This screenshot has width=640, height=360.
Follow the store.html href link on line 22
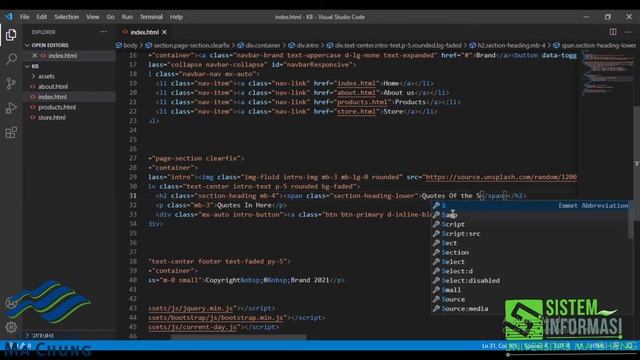pos(356,111)
